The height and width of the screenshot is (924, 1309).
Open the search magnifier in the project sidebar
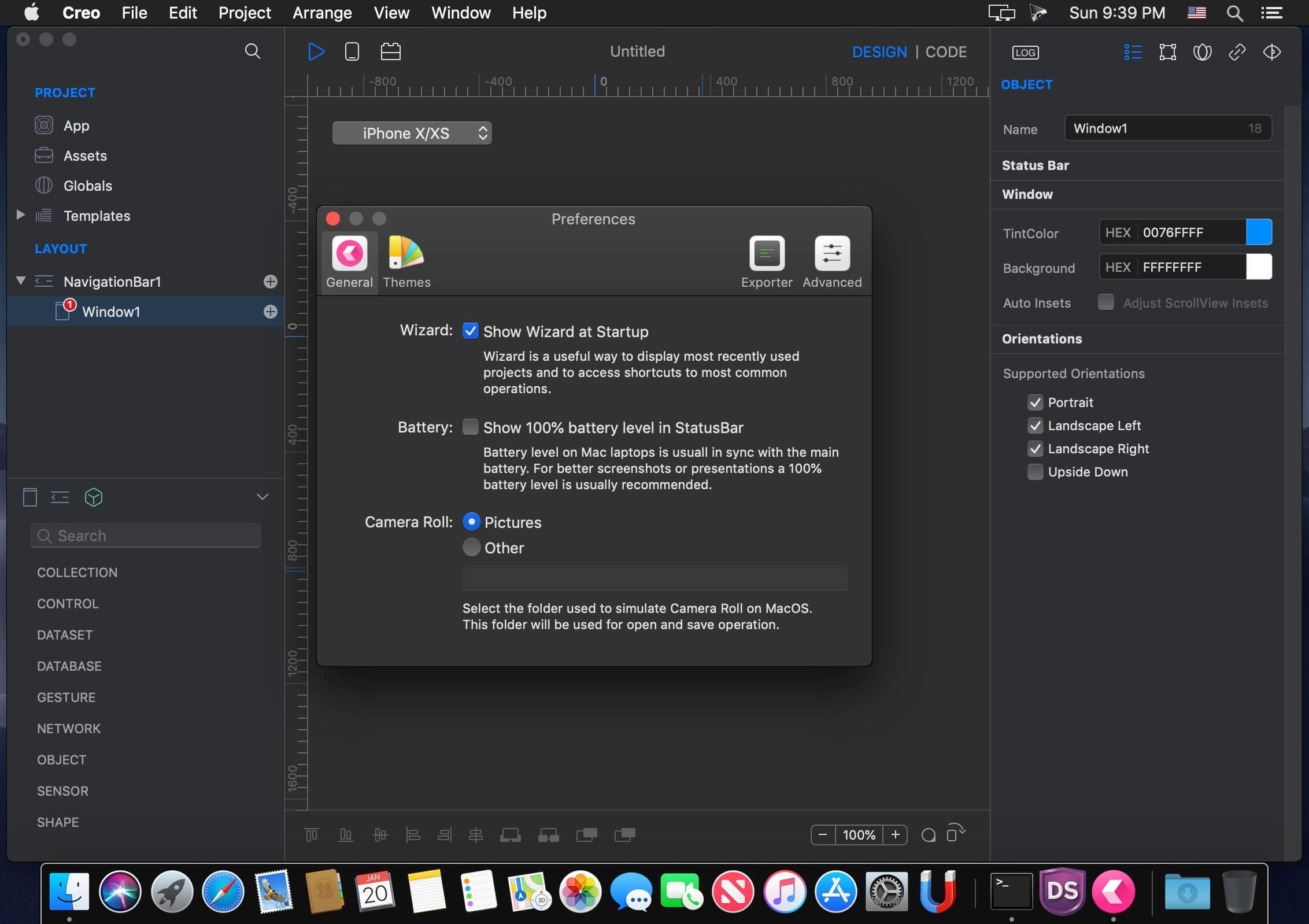coord(252,51)
